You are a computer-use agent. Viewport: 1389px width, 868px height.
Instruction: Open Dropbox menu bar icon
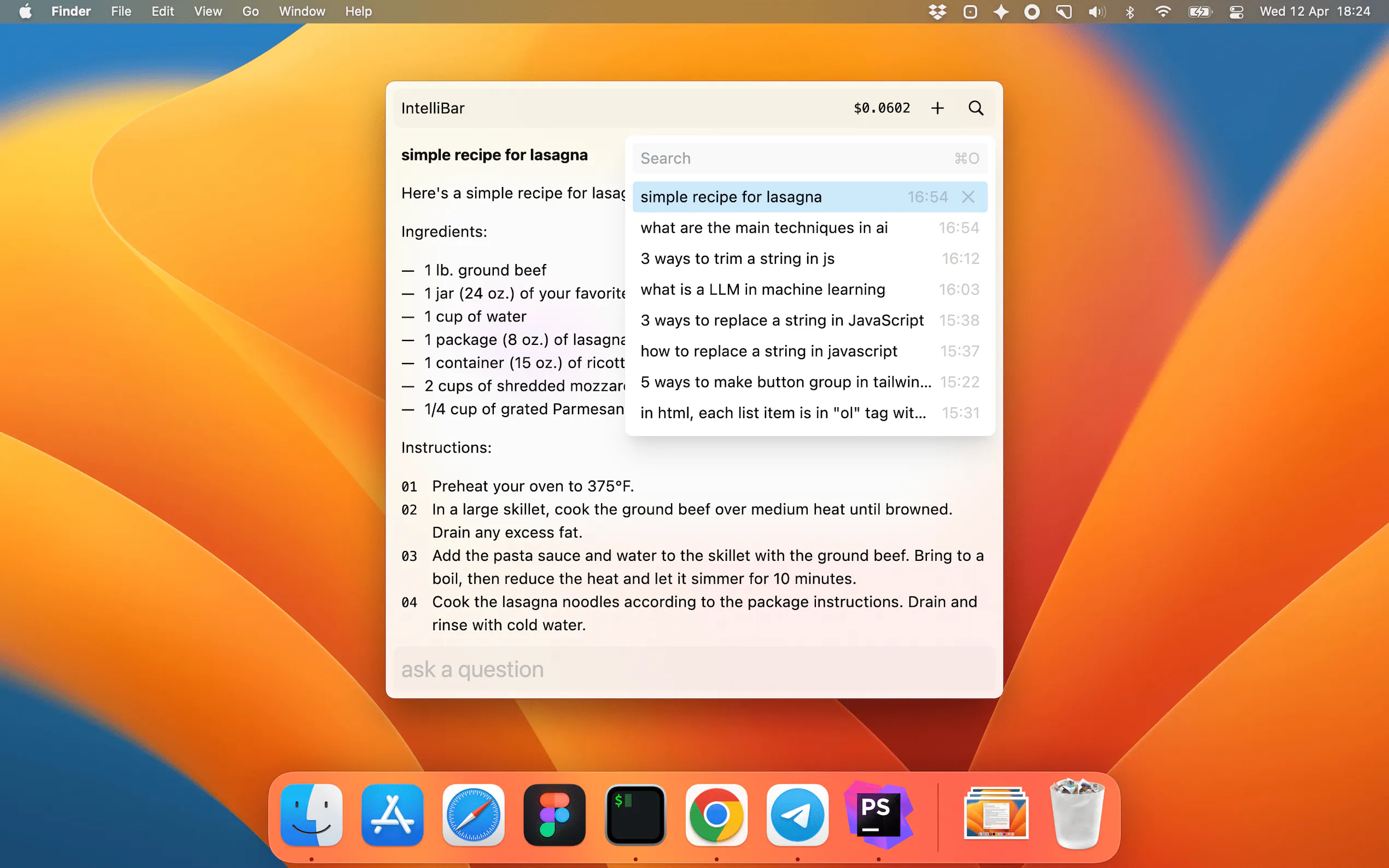pos(937,11)
